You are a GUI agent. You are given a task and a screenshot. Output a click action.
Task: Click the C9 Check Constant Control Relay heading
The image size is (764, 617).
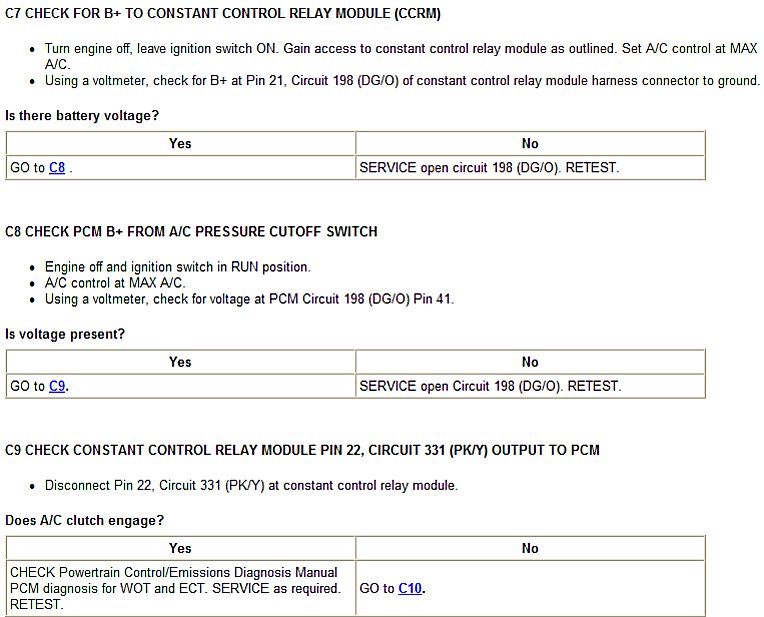coord(302,450)
